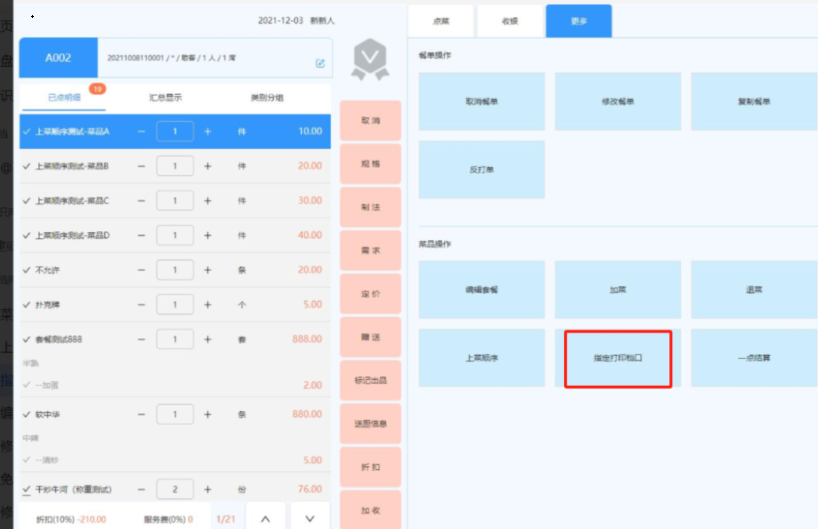
Task: Select the 类别分组 tab
Action: pyautogui.click(x=266, y=98)
